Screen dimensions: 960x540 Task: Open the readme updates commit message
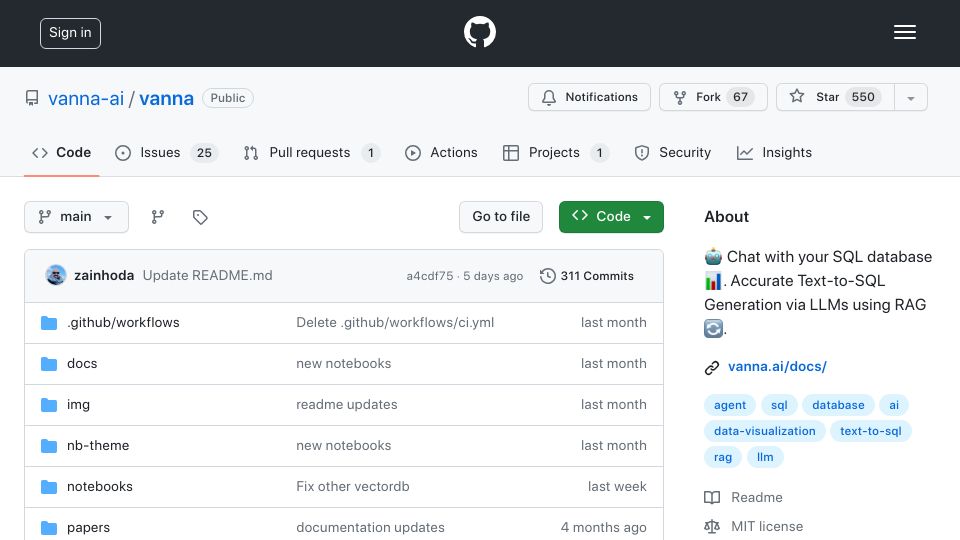coord(347,405)
